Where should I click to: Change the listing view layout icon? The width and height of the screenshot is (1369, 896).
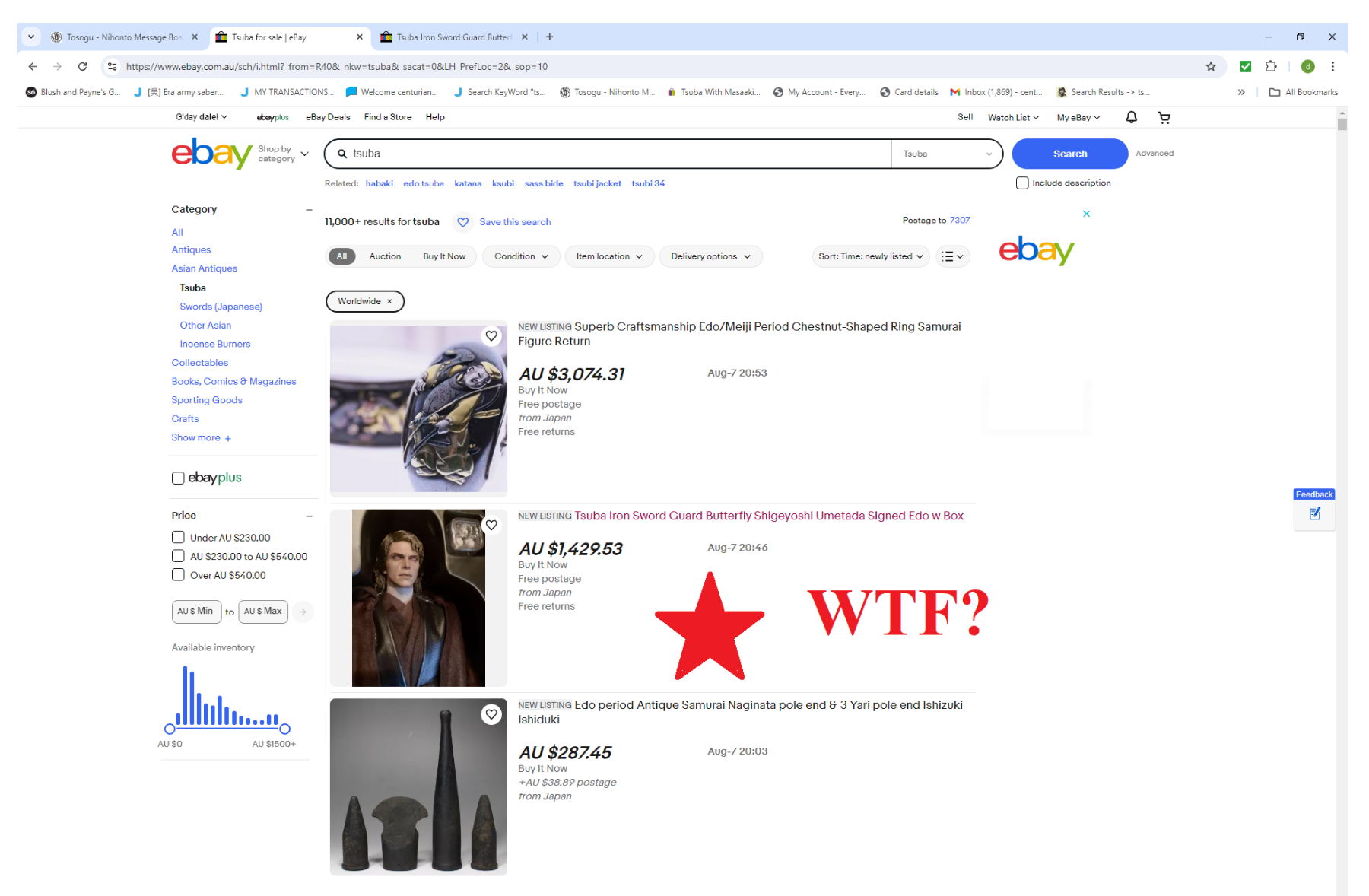952,256
